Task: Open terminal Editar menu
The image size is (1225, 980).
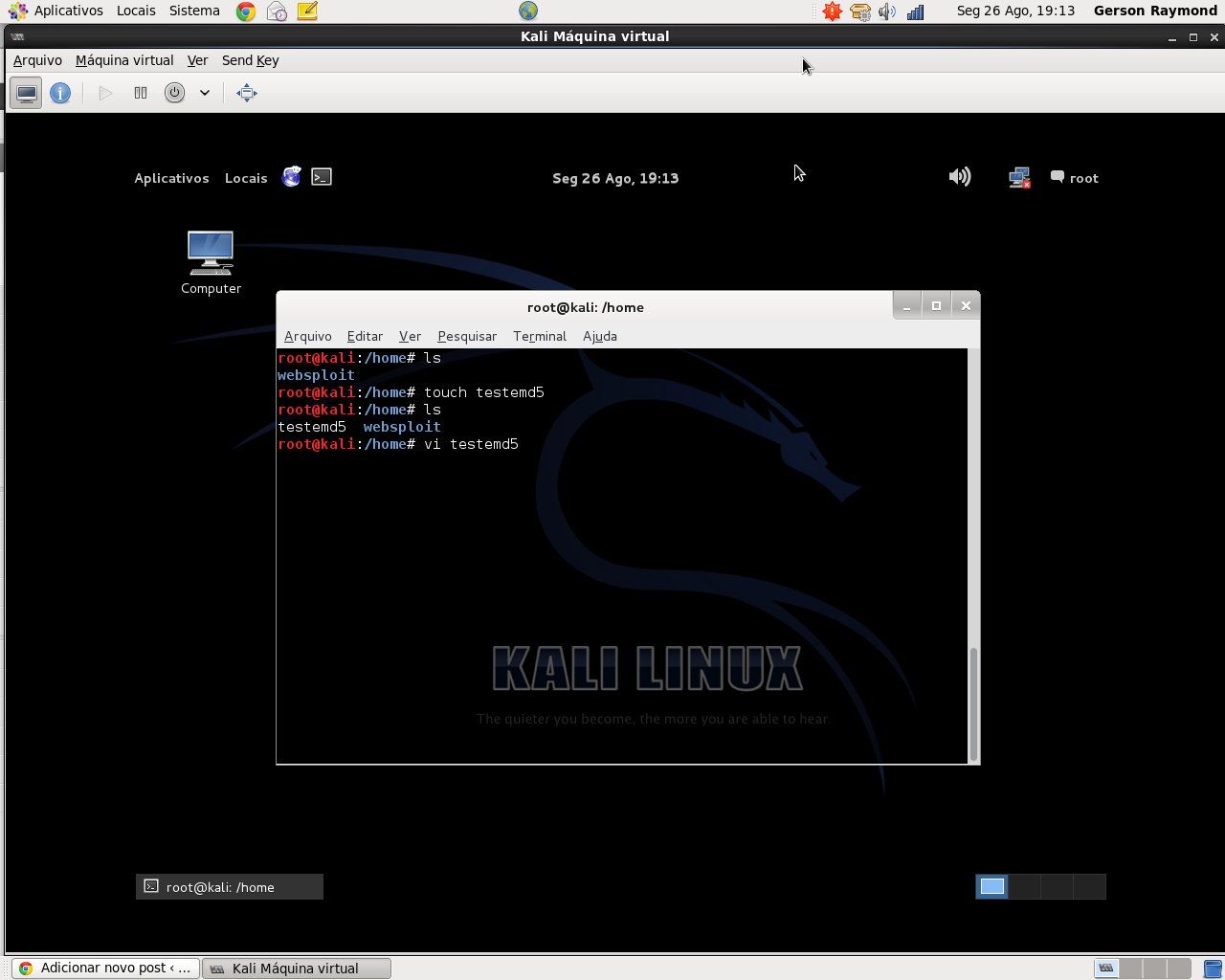Action: point(365,336)
